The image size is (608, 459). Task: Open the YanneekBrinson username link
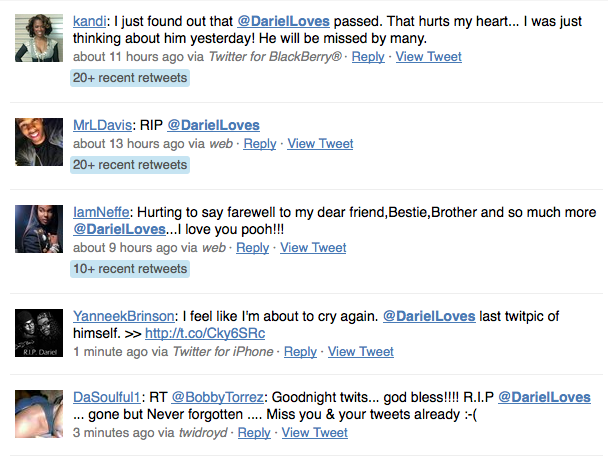(123, 316)
